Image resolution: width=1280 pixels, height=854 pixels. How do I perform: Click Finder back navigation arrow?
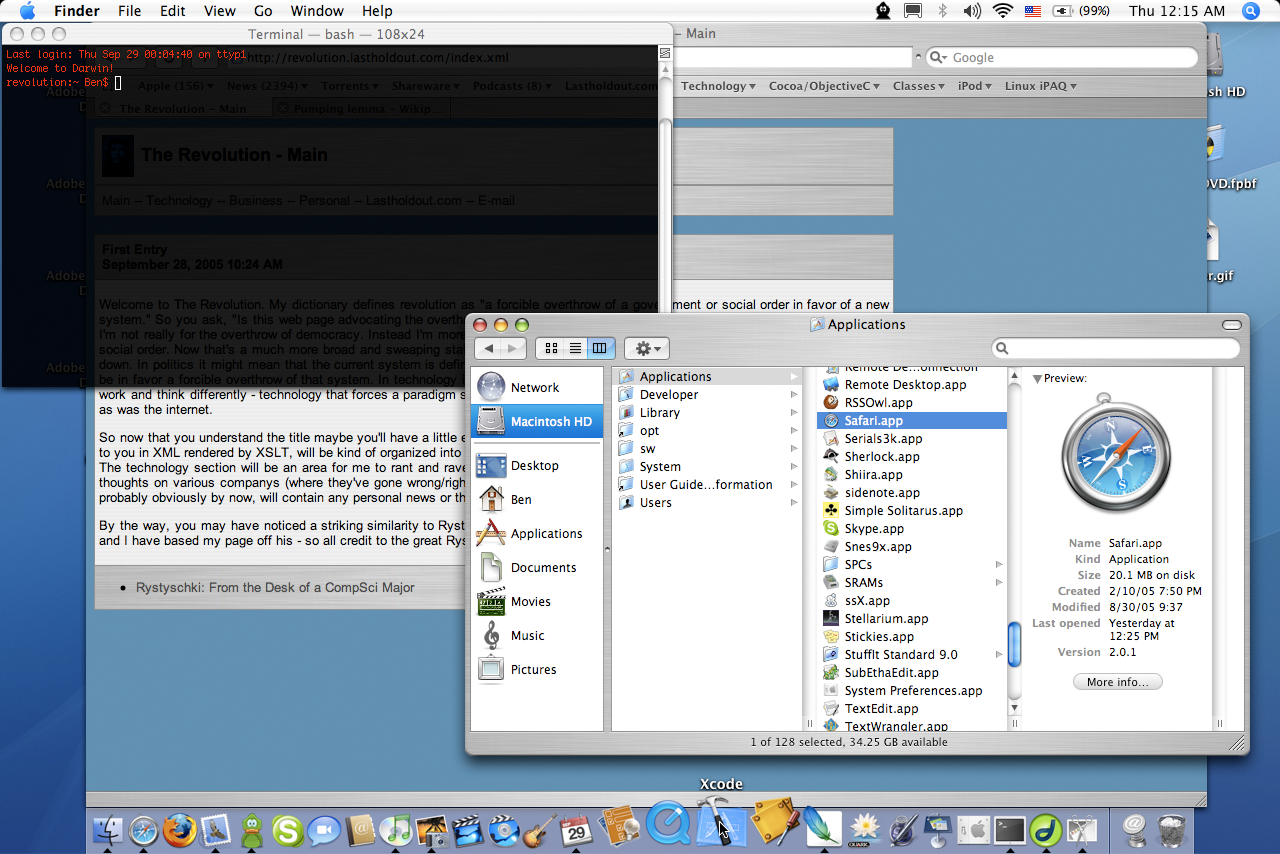487,348
